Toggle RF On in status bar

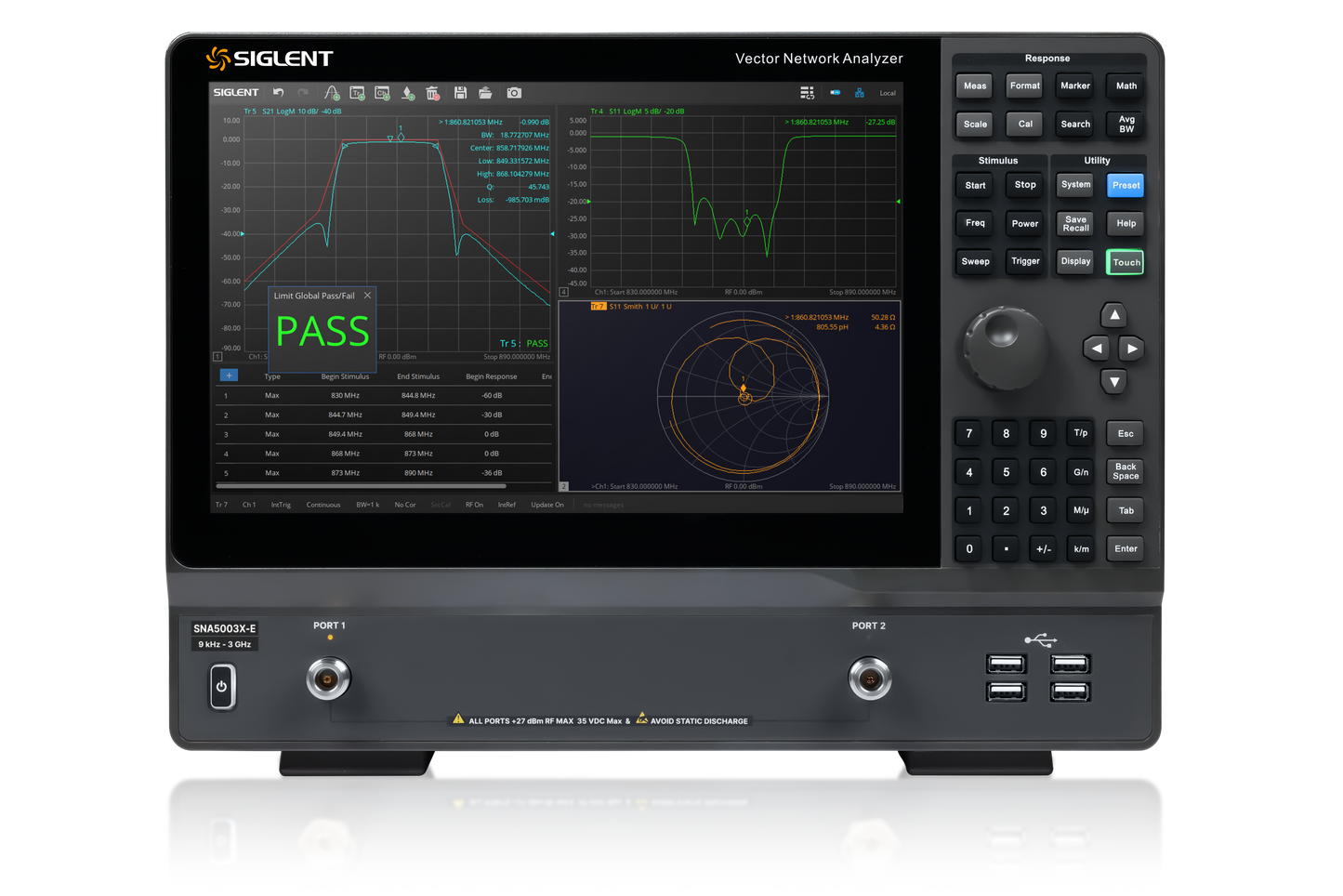point(474,505)
